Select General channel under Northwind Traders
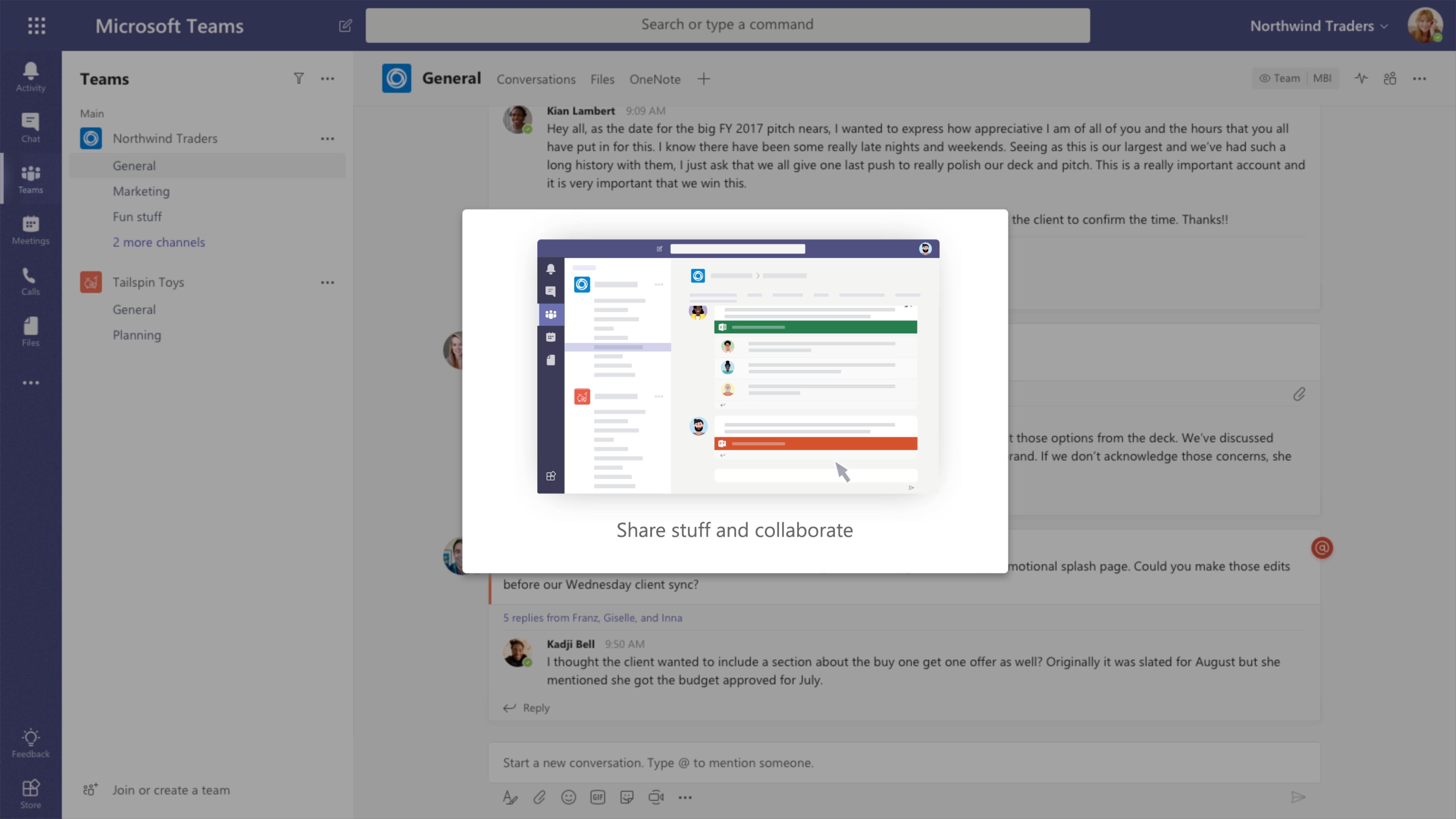Image resolution: width=1456 pixels, height=819 pixels. tap(207, 166)
